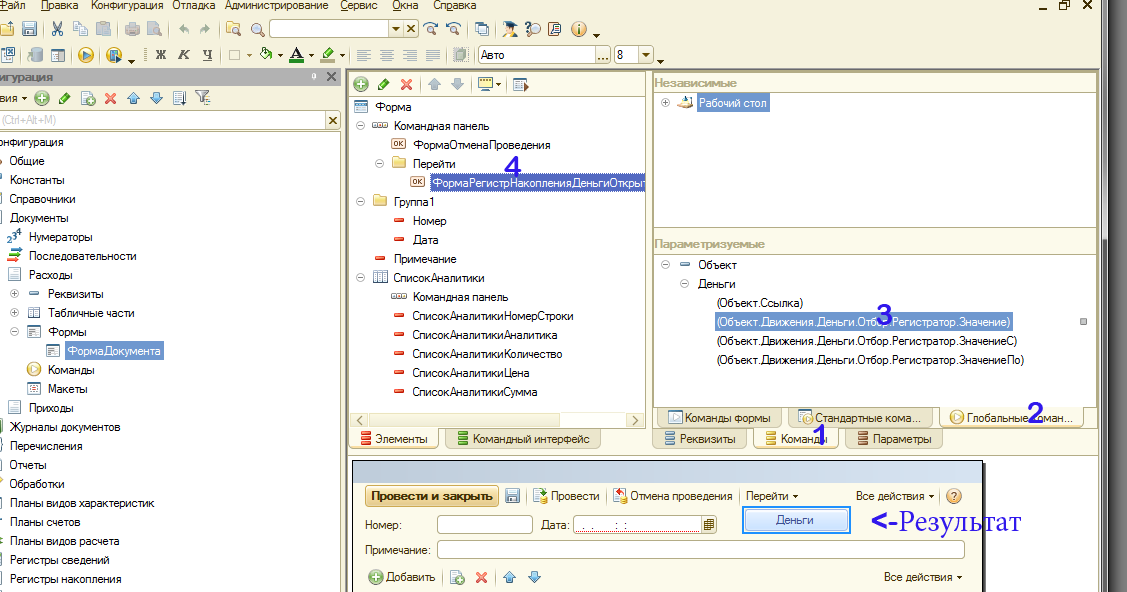Click the fill color bucket swatch
The image size is (1127, 592).
[x=266, y=55]
